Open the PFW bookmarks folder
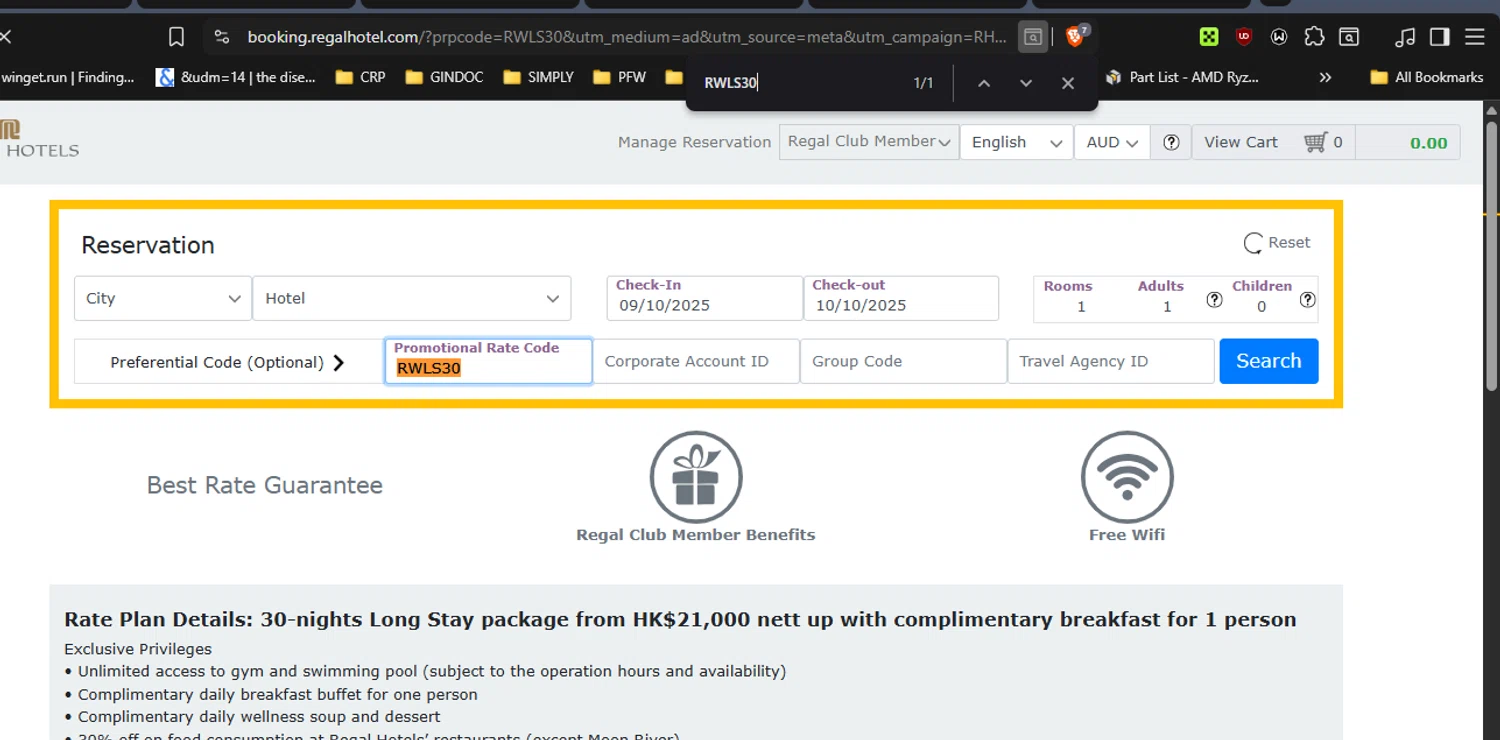The height and width of the screenshot is (740, 1500). pyautogui.click(x=619, y=77)
